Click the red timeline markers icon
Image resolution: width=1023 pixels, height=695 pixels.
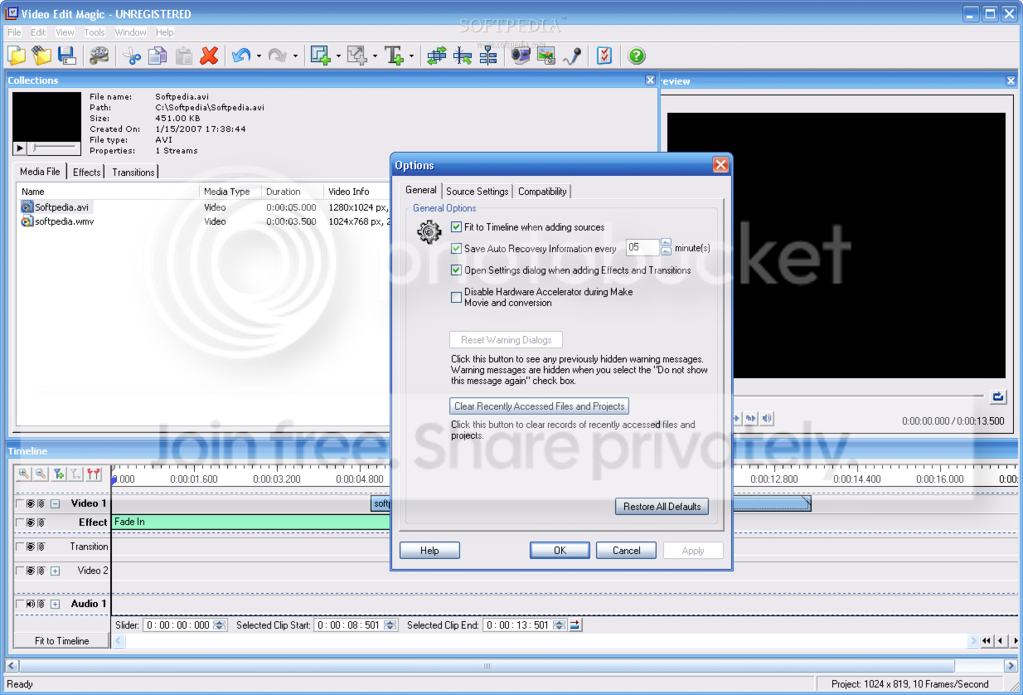pos(94,474)
